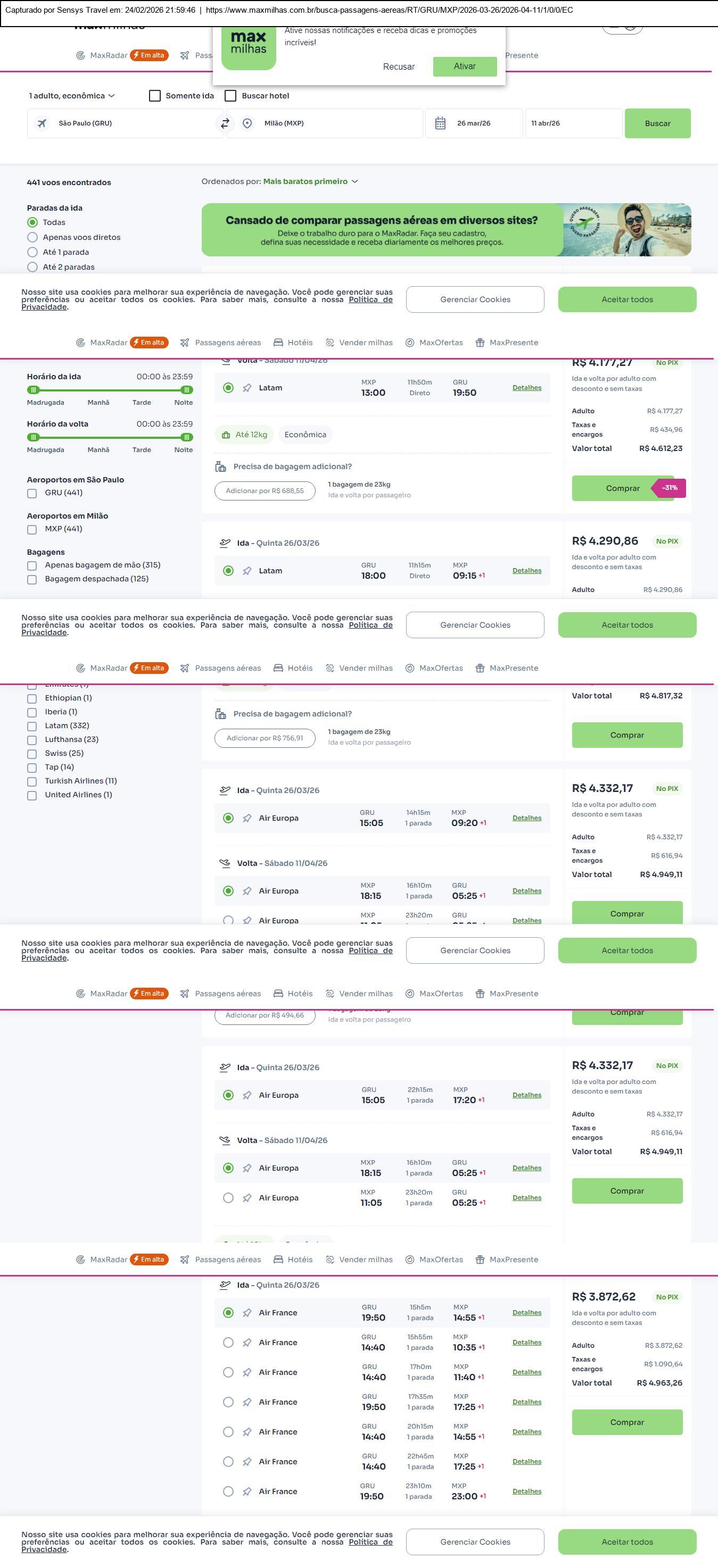Click the airplane icon beside São Paulo (GRU)
718x1568 pixels.
[42, 123]
